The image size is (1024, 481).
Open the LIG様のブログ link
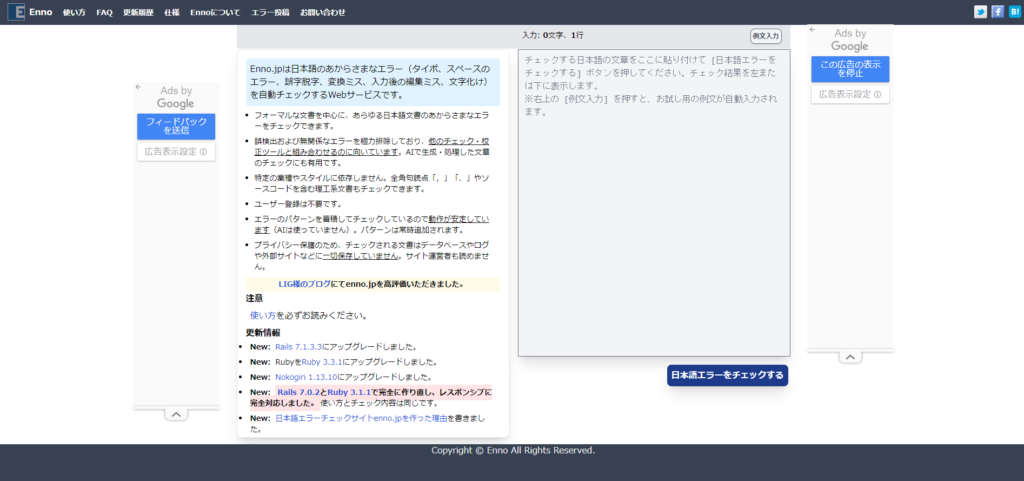303,284
